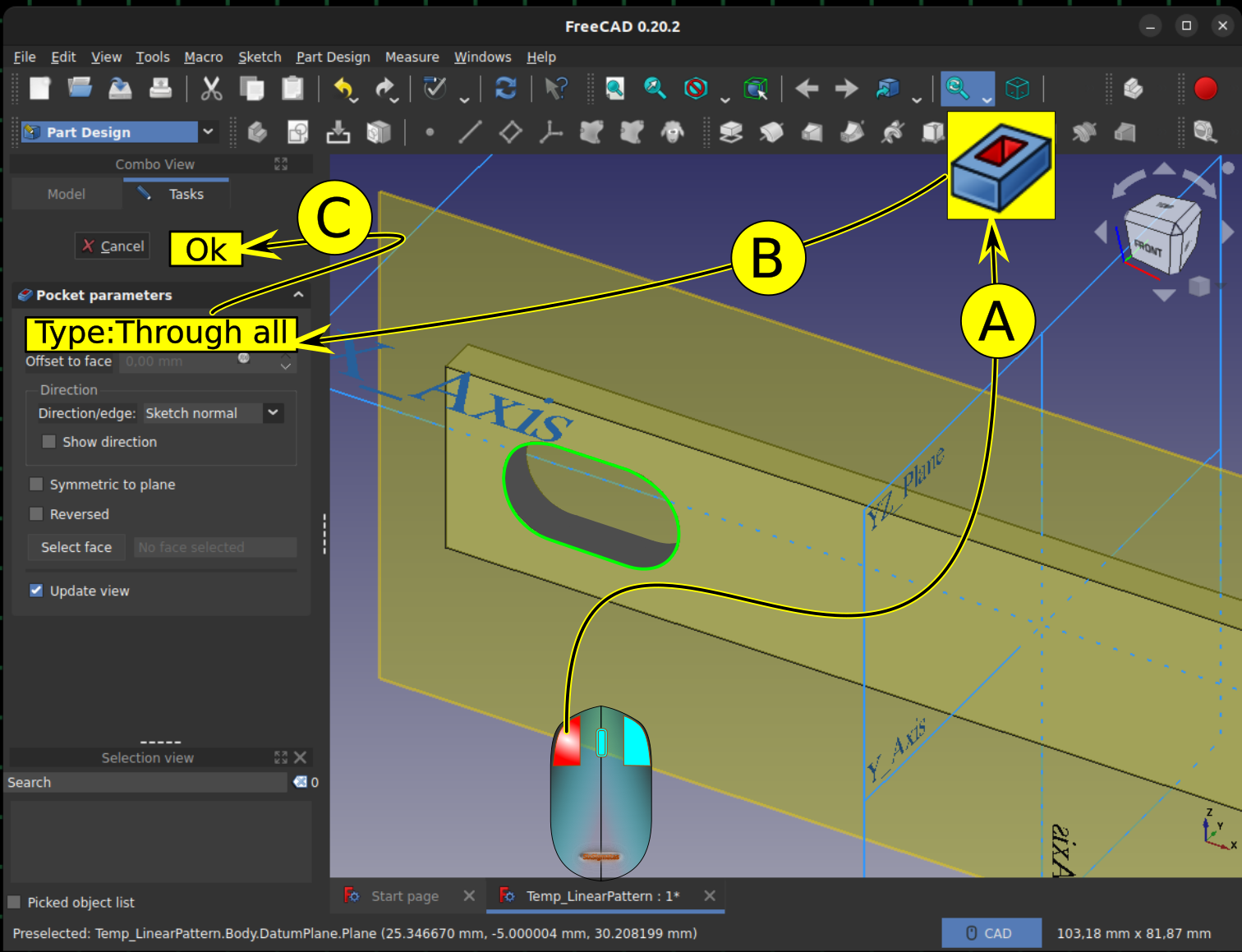This screenshot has height=952, width=1242.
Task: Switch to the Model tab
Action: click(67, 194)
